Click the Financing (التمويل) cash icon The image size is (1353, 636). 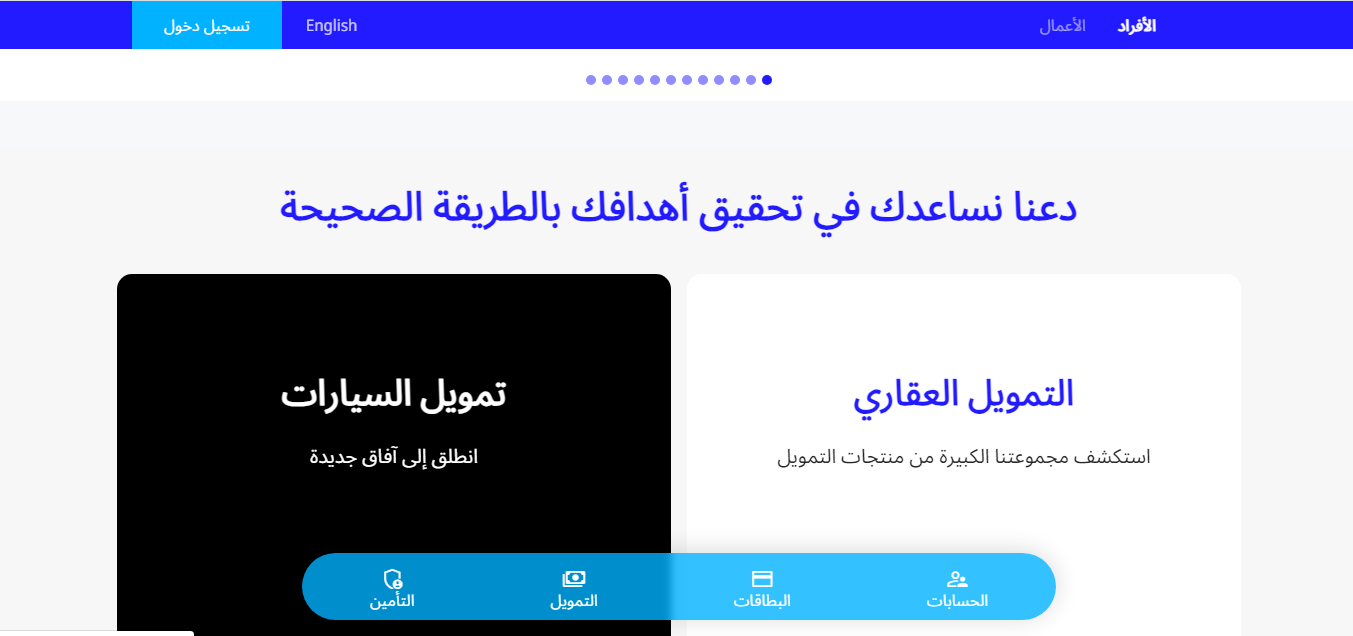click(574, 579)
